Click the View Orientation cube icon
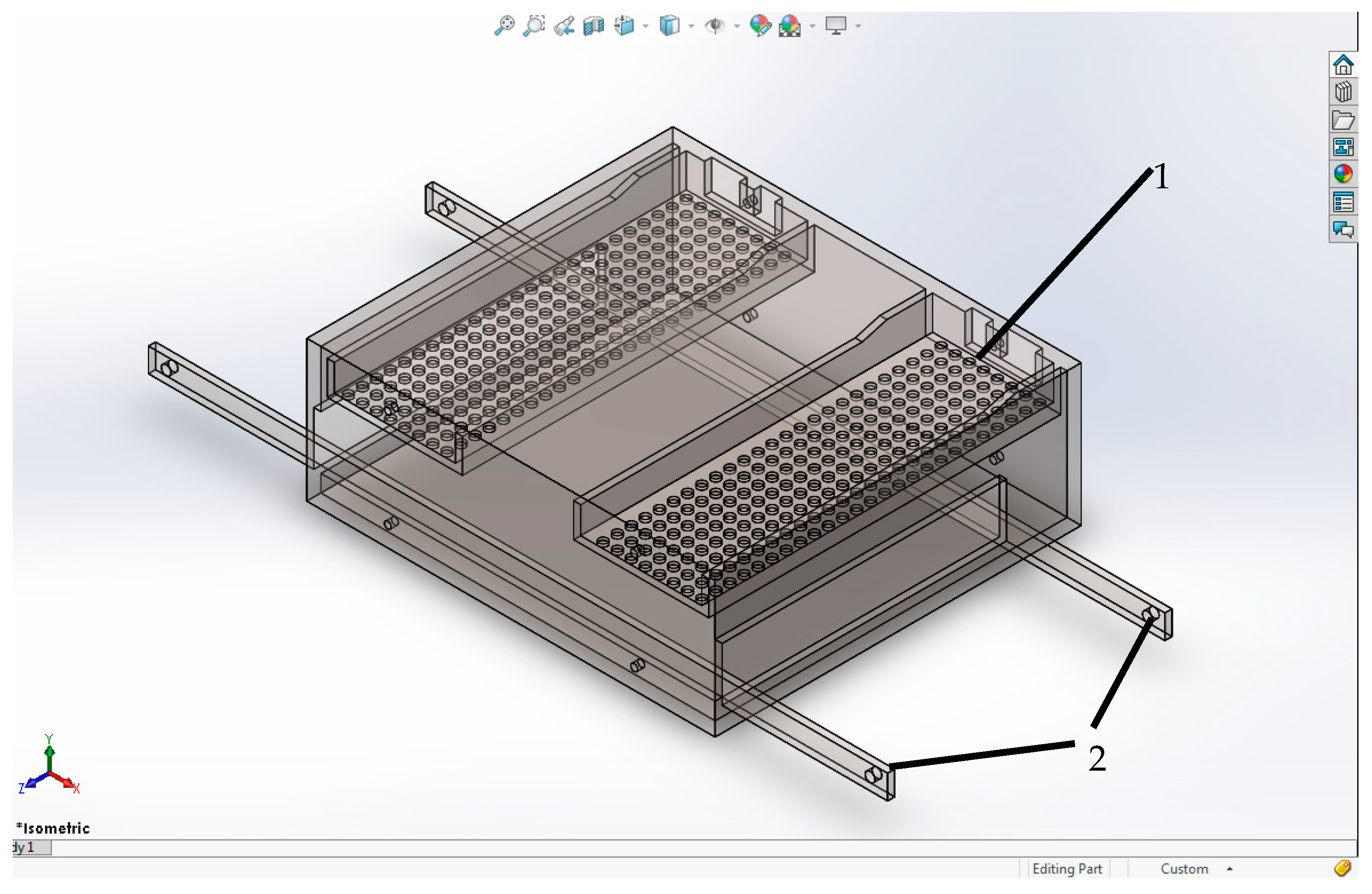 click(624, 26)
